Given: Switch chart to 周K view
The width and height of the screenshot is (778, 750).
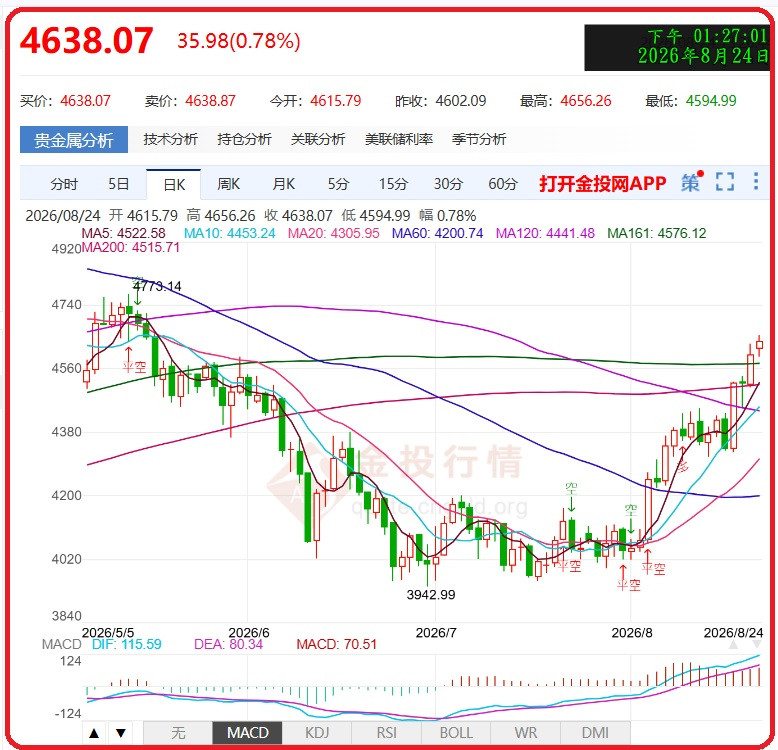Looking at the screenshot, I should (x=228, y=184).
